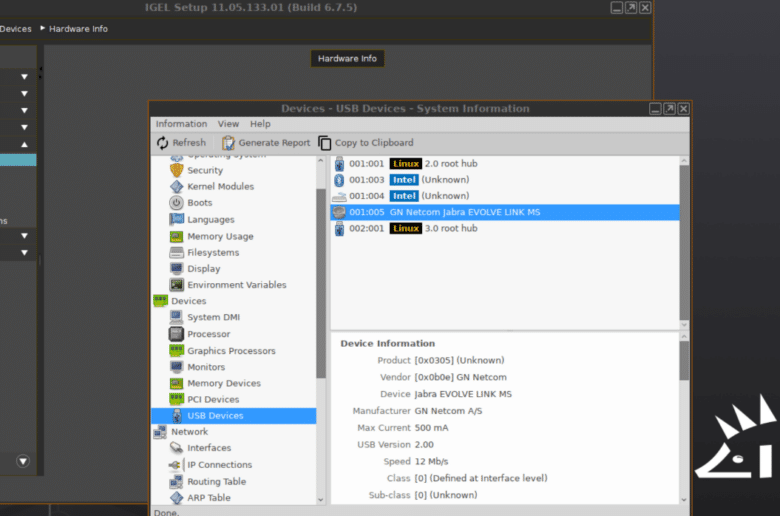Click device icon of entry 001:004

[x=339, y=196]
